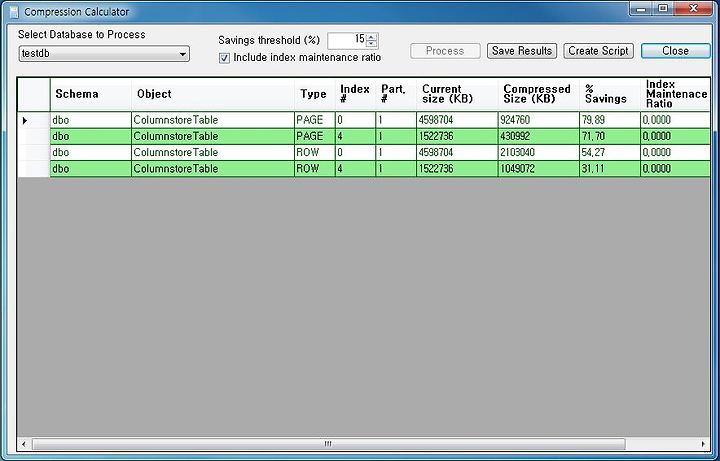
Task: Increase savings threshold with up arrow
Action: pyautogui.click(x=372, y=37)
